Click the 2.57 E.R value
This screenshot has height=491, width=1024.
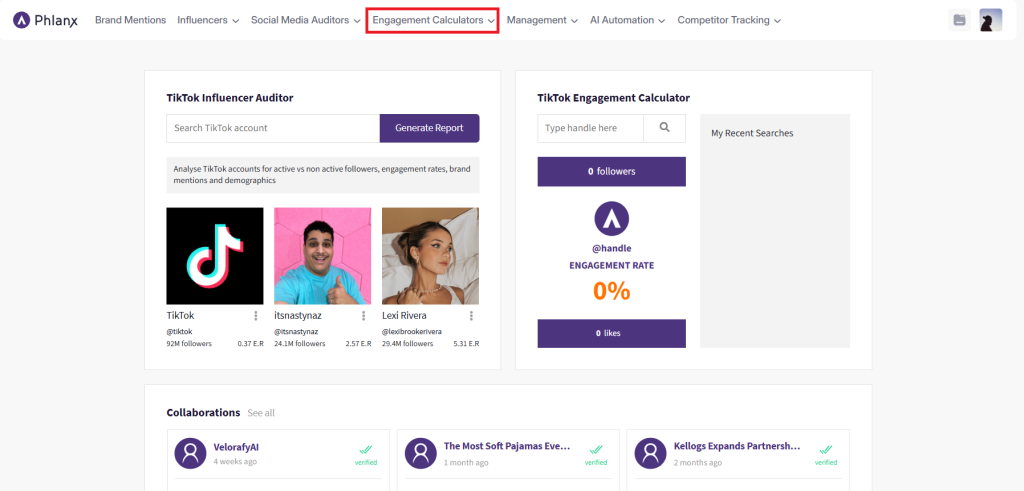click(359, 344)
